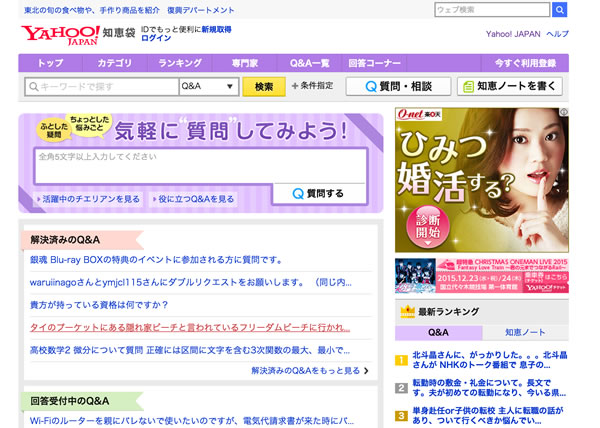
Task: Click the chevron after 解決済みのQ&Aをもっと見る
Action: click(367, 371)
